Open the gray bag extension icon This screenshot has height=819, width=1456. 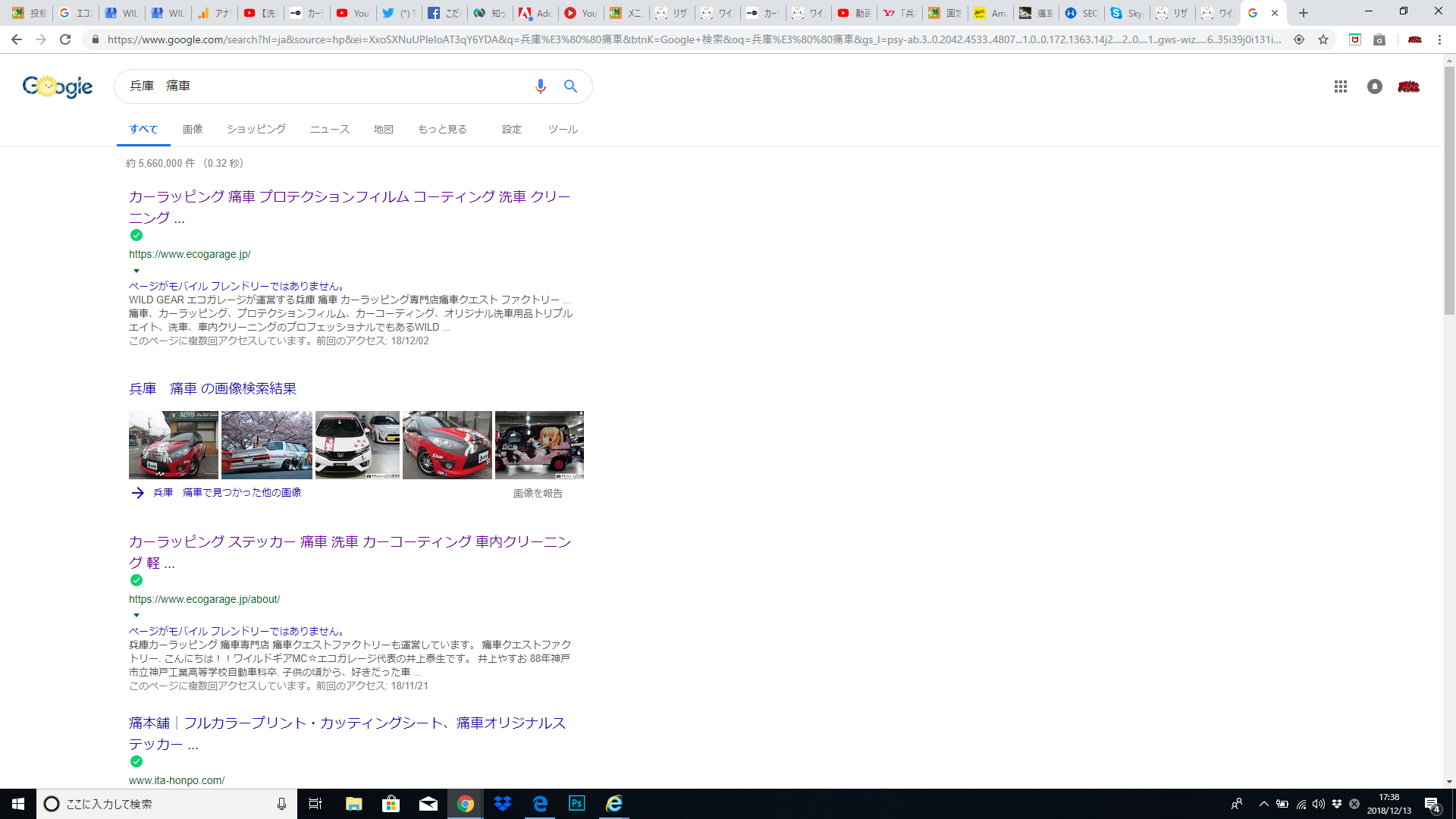pyautogui.click(x=1379, y=39)
